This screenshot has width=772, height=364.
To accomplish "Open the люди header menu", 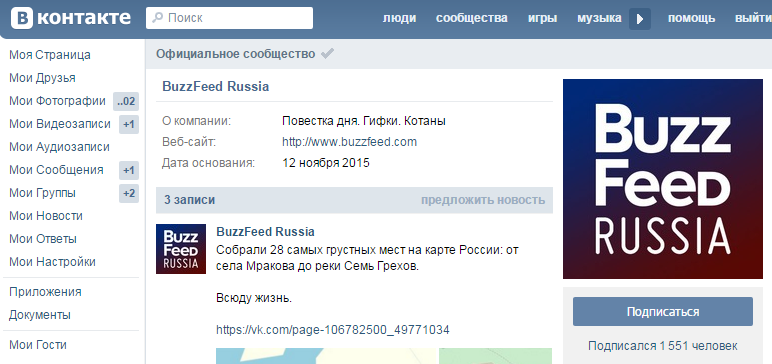I will tap(399, 18).
